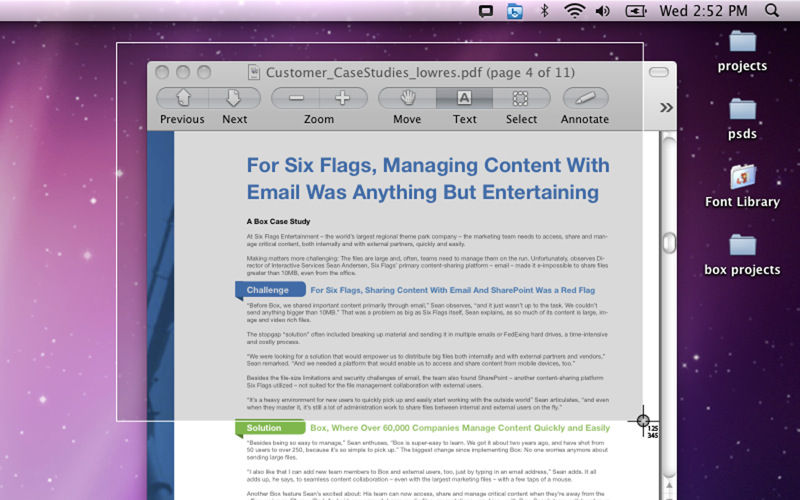The width and height of the screenshot is (800, 500).
Task: Click the scrollbar down arrow in Preview
Action: [669, 485]
